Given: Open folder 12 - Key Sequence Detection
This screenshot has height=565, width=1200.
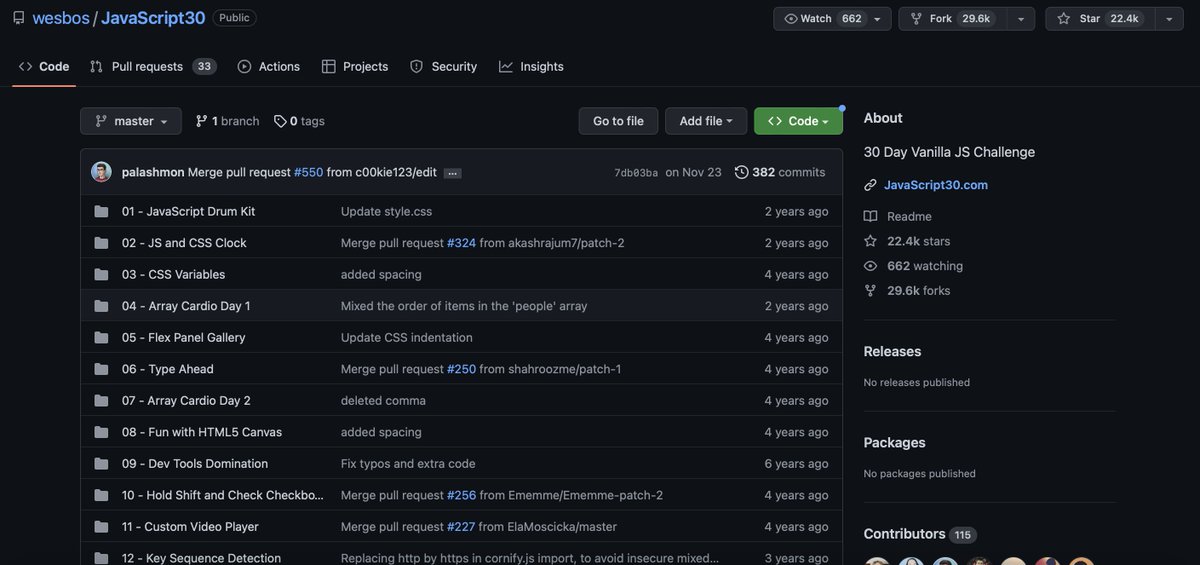Looking at the screenshot, I should [201, 558].
